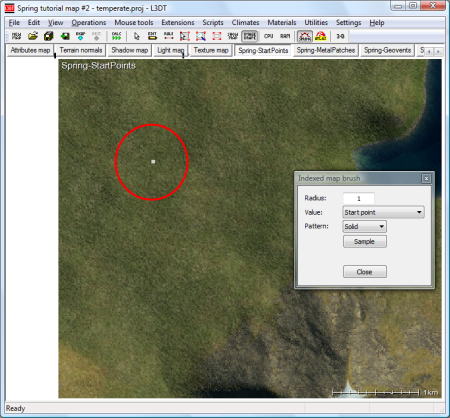This screenshot has height=418, width=450.
Task: Click the CPU toolbar icon
Action: tap(269, 36)
